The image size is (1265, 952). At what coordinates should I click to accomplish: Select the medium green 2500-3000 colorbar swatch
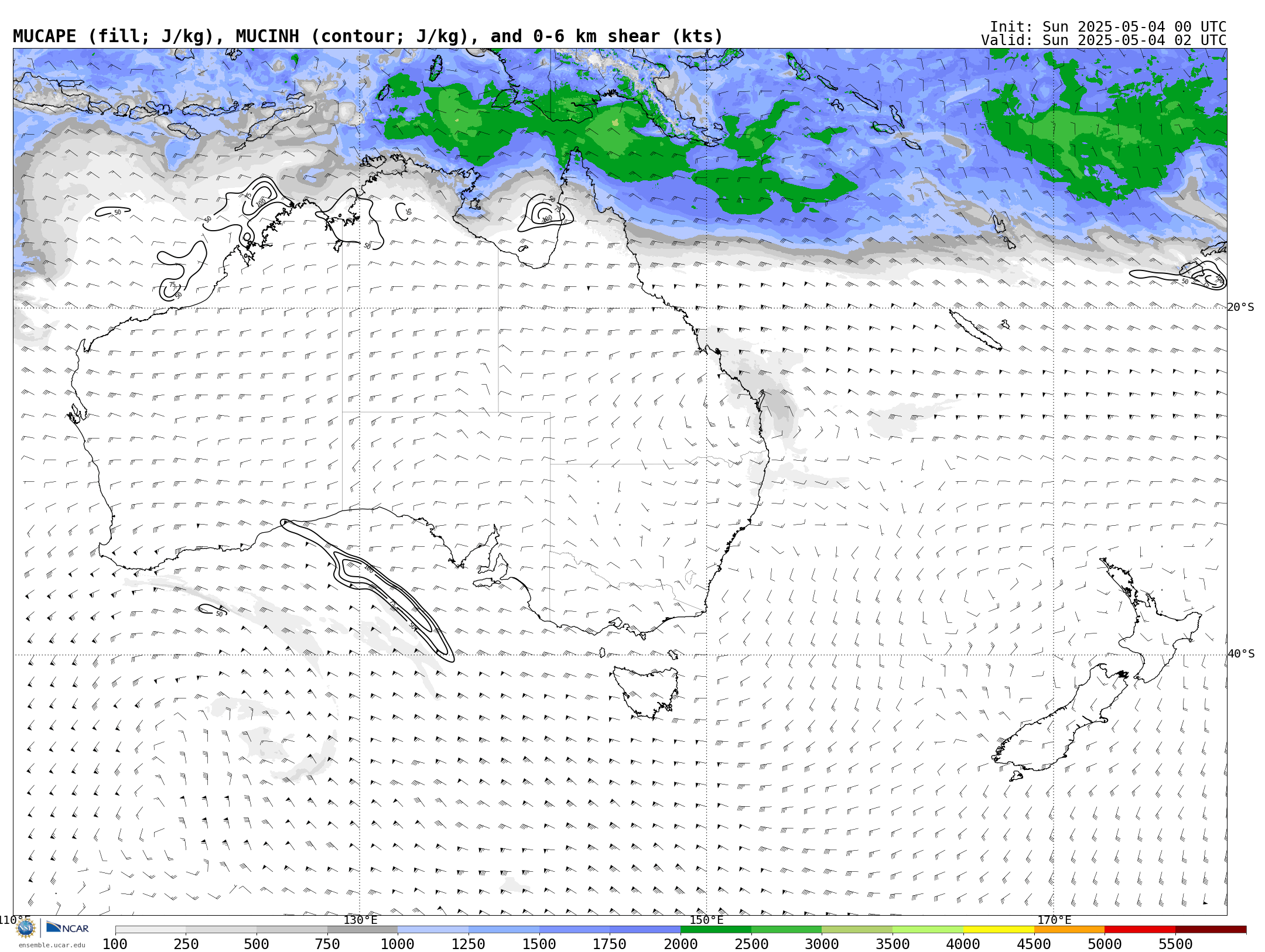(787, 930)
